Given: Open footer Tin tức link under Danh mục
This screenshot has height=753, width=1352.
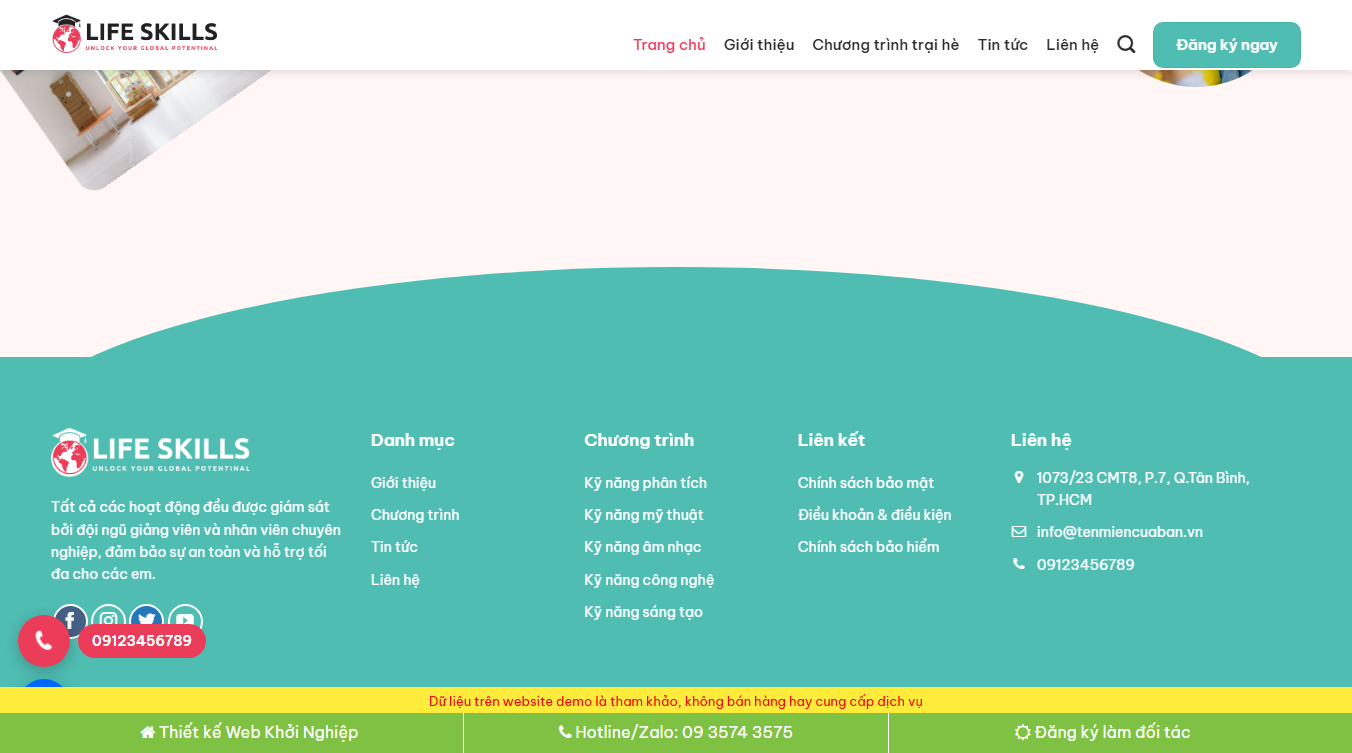Looking at the screenshot, I should (395, 547).
